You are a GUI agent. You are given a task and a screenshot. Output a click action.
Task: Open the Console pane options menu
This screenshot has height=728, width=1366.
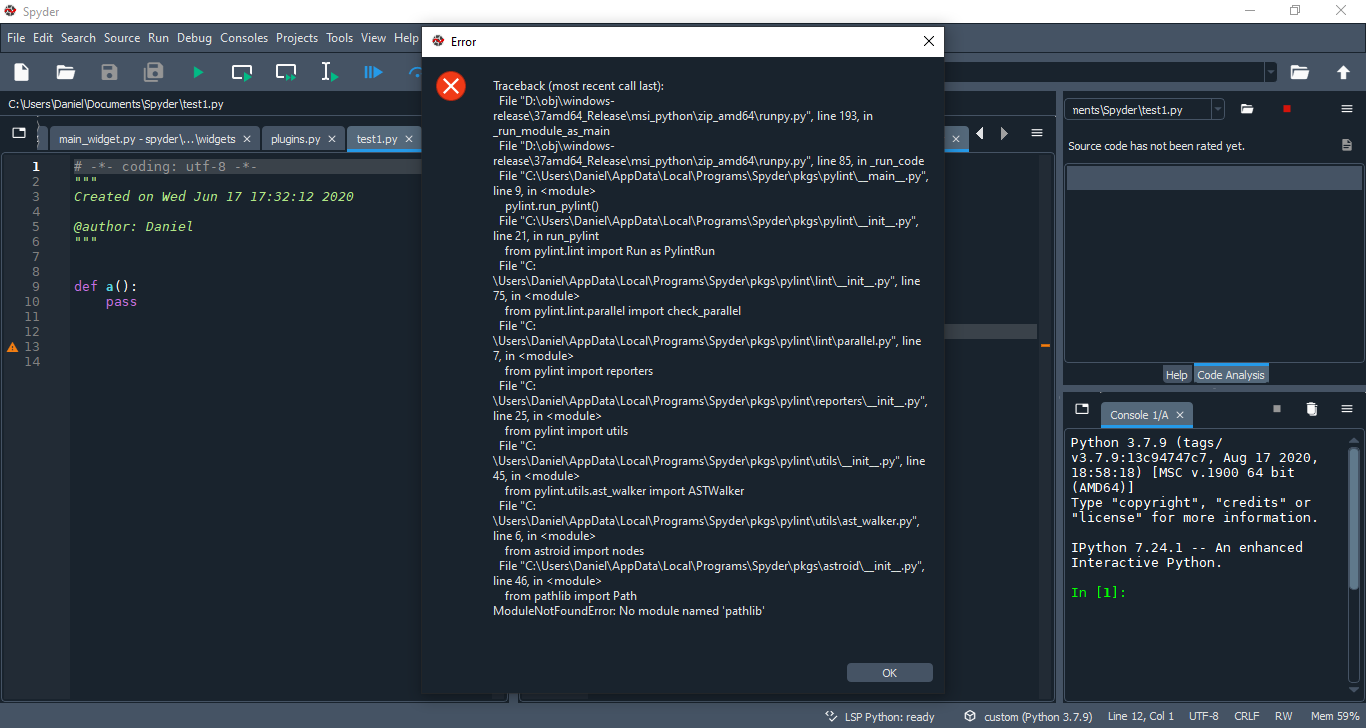click(1347, 408)
